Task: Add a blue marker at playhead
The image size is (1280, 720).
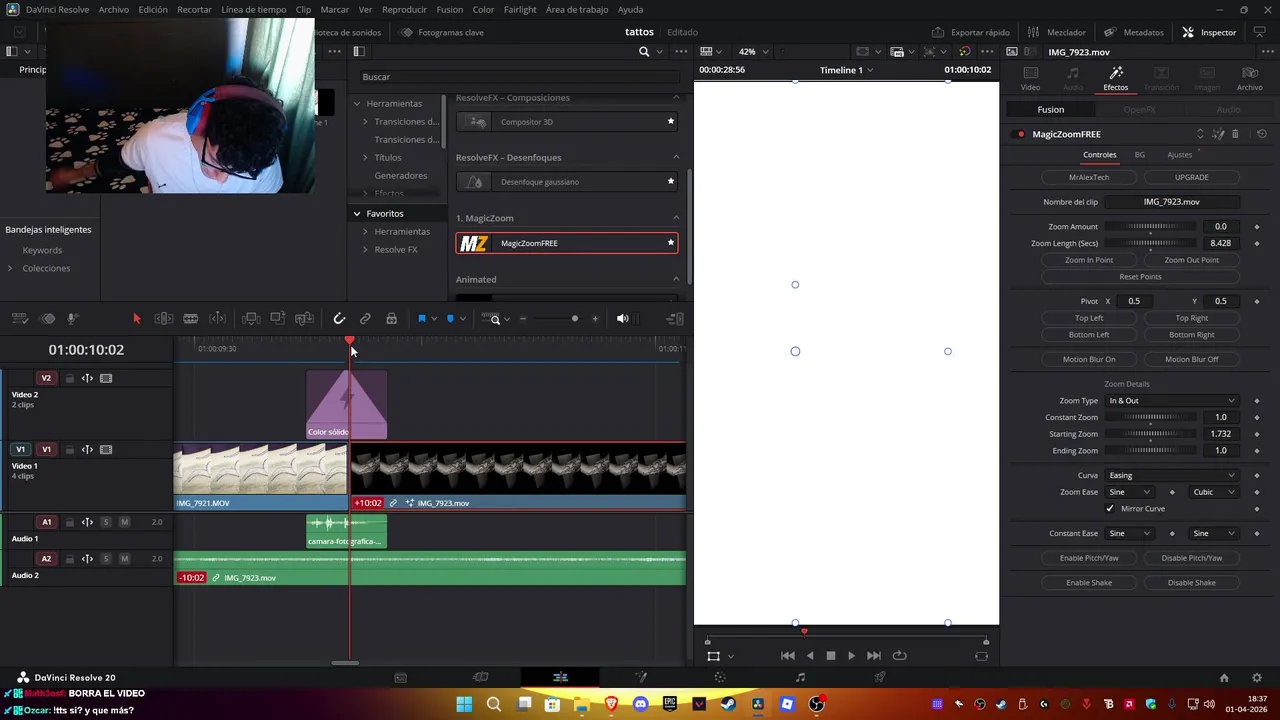Action: coord(450,319)
